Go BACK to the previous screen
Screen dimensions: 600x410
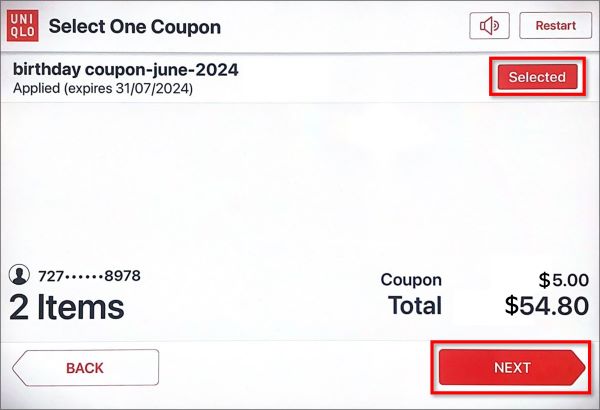pyautogui.click(x=86, y=368)
